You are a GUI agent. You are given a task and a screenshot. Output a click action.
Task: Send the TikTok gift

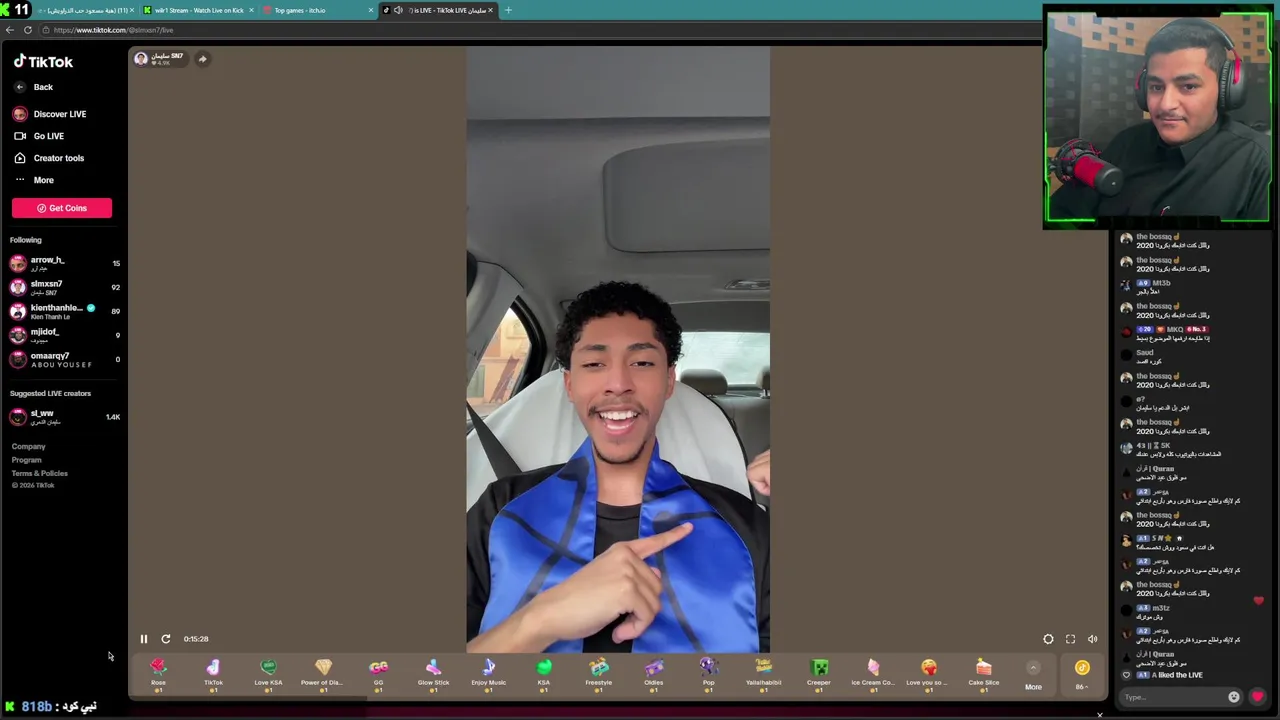coord(213,674)
